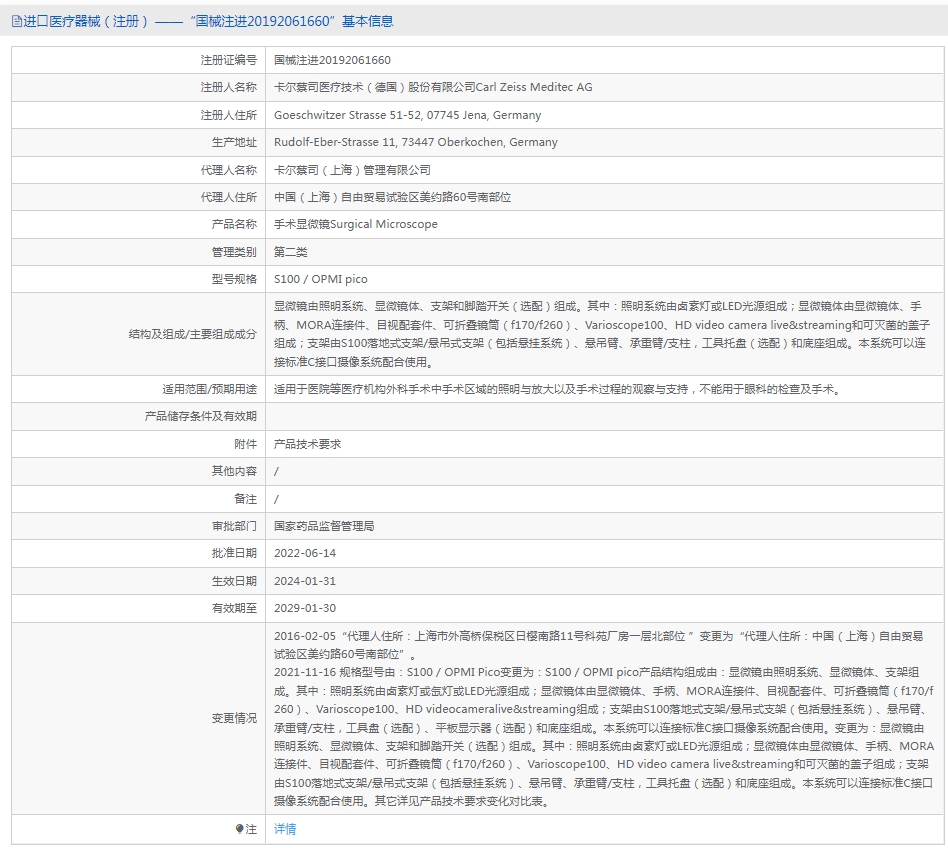The image size is (948, 848).
Task: Click product name 手术显微镜Surgical Microscope
Action: (356, 224)
